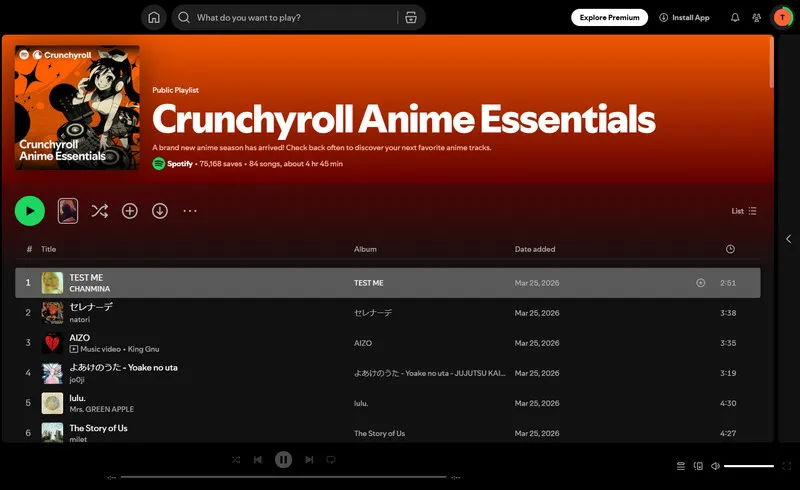Image resolution: width=800 pixels, height=490 pixels.
Task: Select The Story of Us track
Action: 98,428
